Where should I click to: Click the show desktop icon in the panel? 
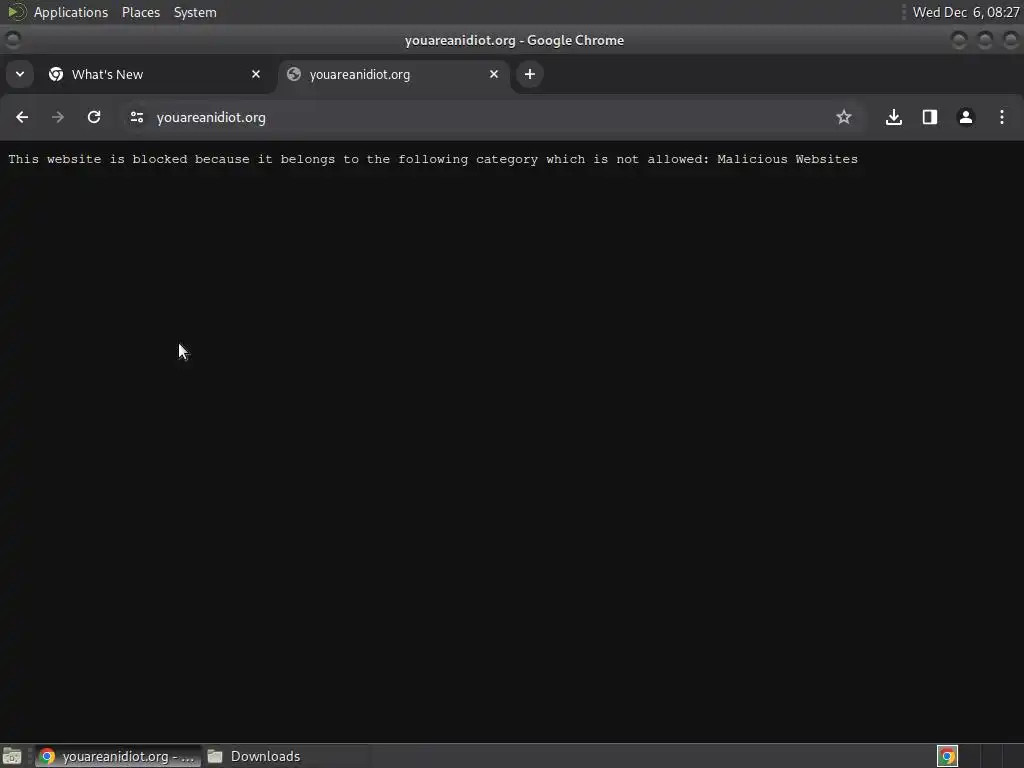point(12,756)
